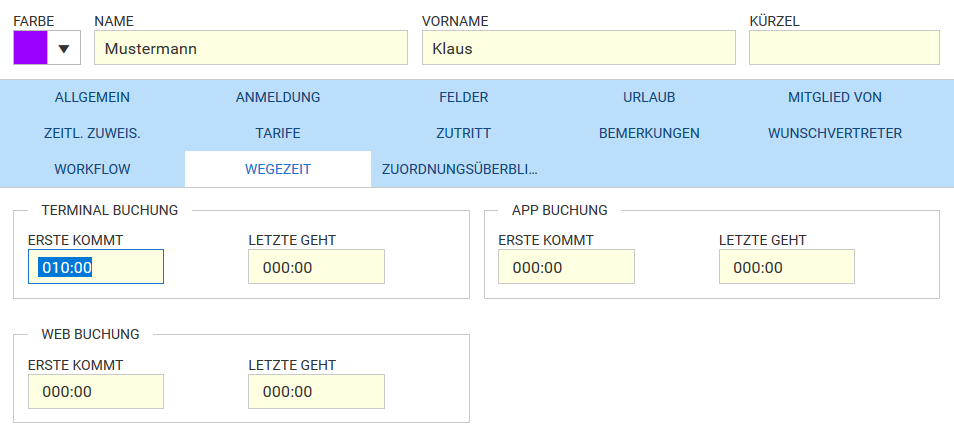The height and width of the screenshot is (430, 954).
Task: Open the Zutritt tab
Action: click(464, 133)
